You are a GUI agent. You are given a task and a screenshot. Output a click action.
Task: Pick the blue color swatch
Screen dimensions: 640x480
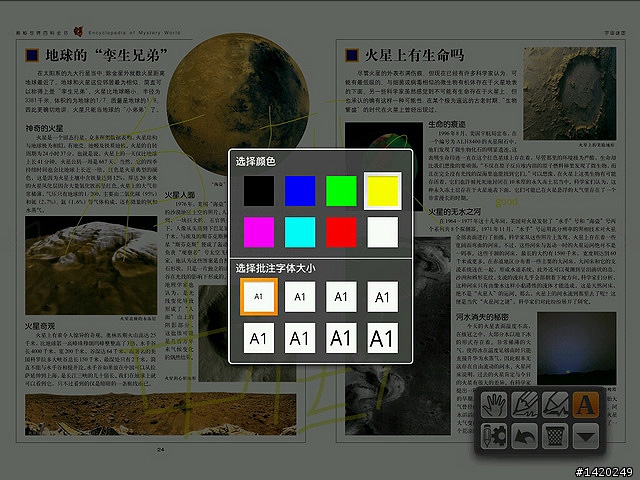tap(300, 191)
